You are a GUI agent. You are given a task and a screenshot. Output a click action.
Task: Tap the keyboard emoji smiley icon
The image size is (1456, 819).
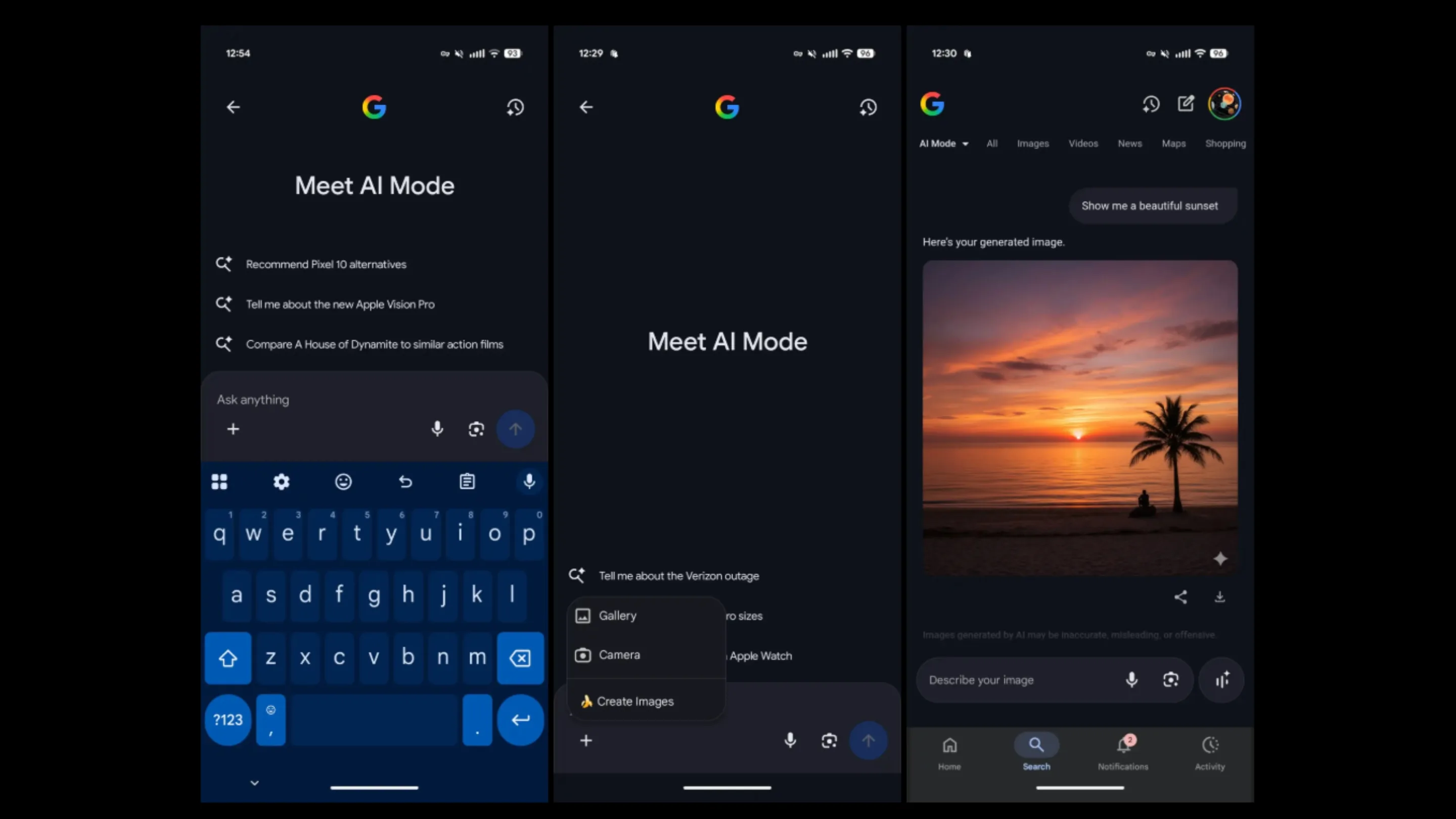point(343,482)
